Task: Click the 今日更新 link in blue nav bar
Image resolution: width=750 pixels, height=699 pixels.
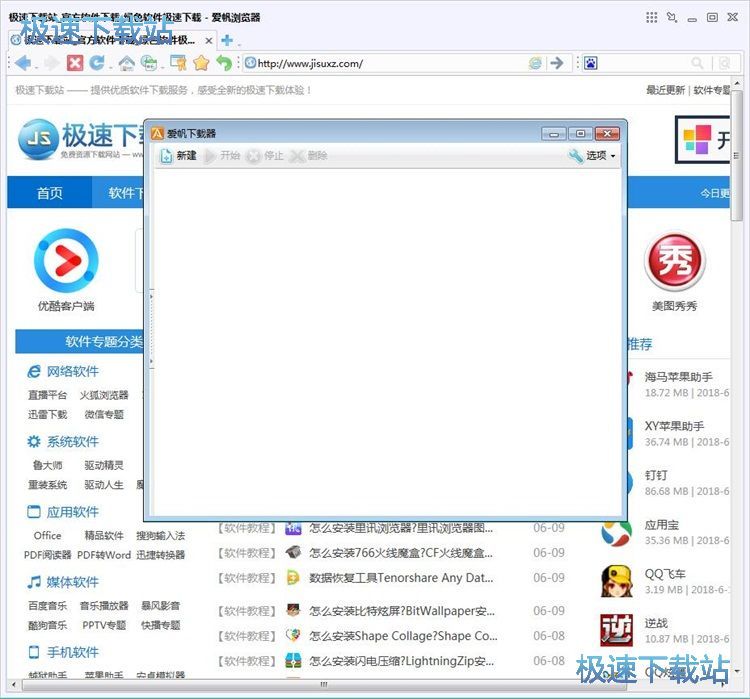Action: [x=715, y=193]
